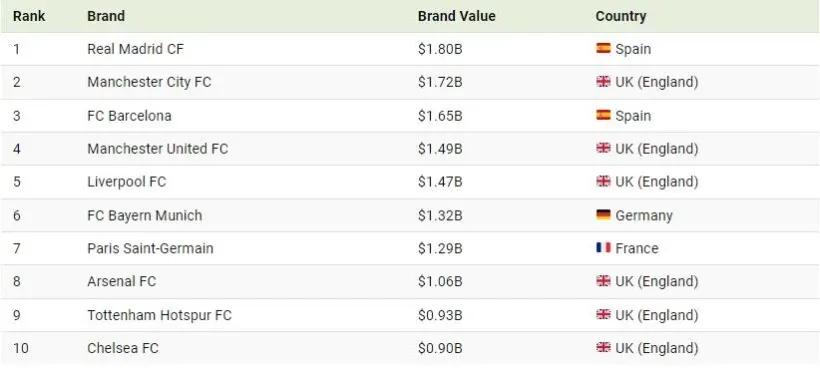Select the FC Bayern Munich brand name

144,216
